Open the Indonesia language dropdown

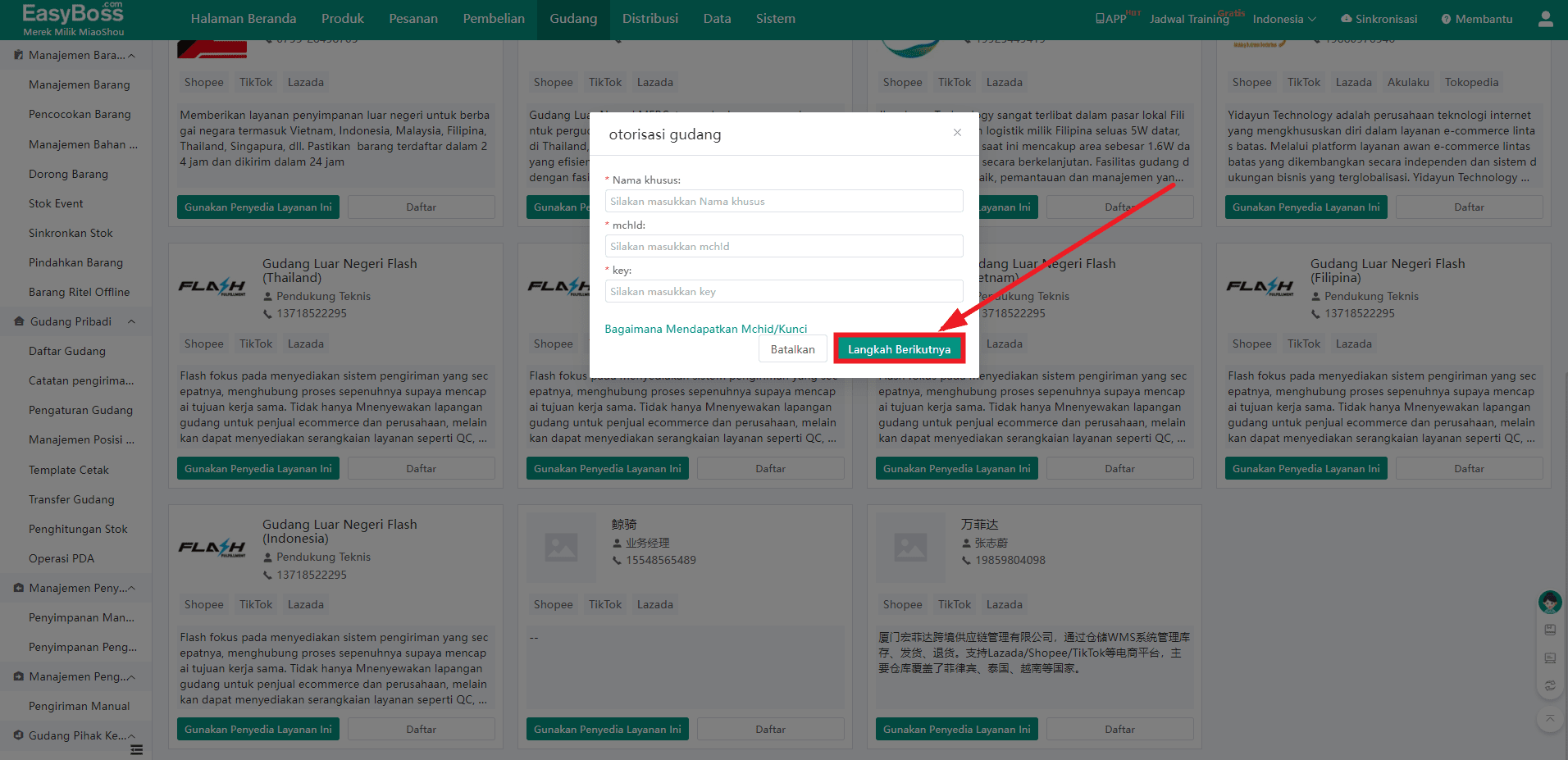pos(1284,19)
